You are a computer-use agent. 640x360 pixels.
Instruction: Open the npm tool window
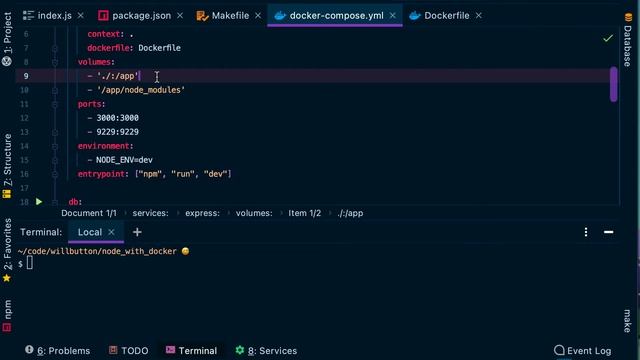7,316
